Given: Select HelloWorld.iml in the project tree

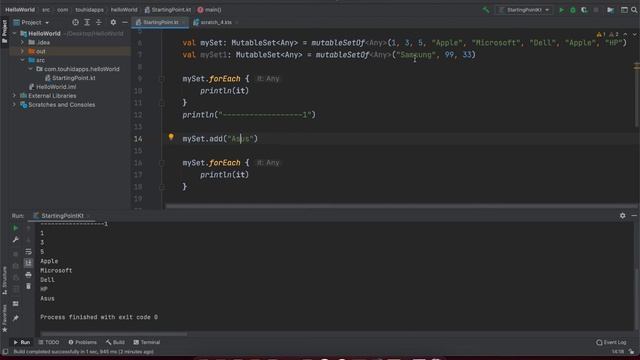Looking at the screenshot, I should [52, 87].
